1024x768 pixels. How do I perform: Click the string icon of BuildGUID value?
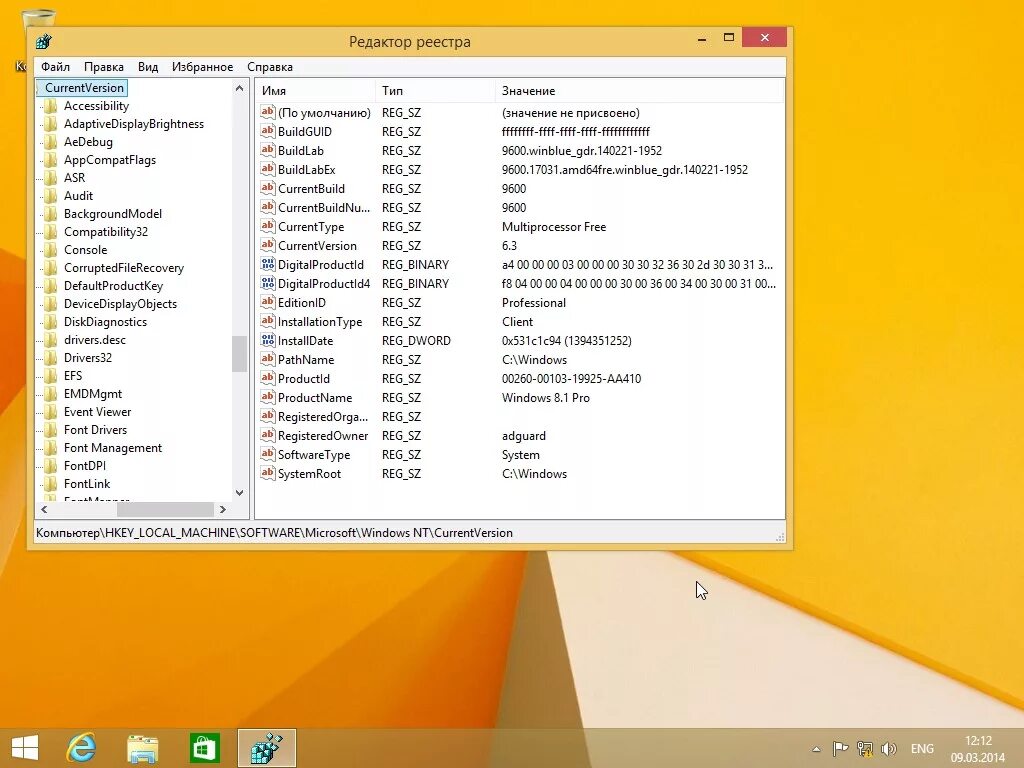268,131
